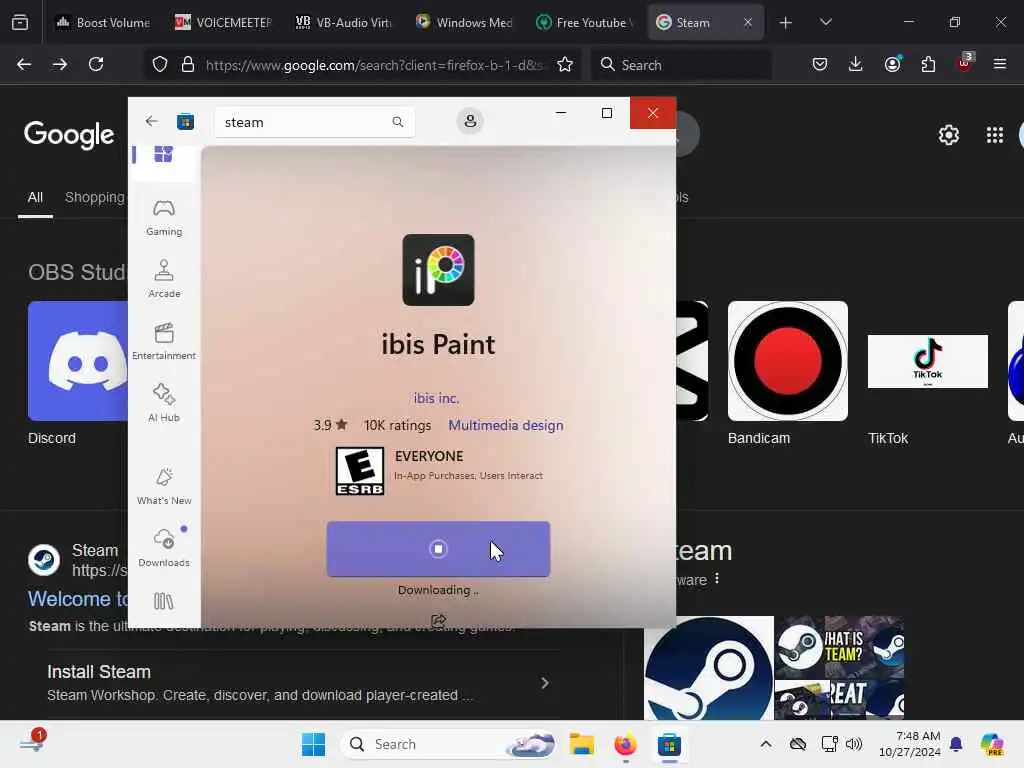Click the Firefox URL address bar
The width and height of the screenshot is (1024, 768).
(x=362, y=65)
